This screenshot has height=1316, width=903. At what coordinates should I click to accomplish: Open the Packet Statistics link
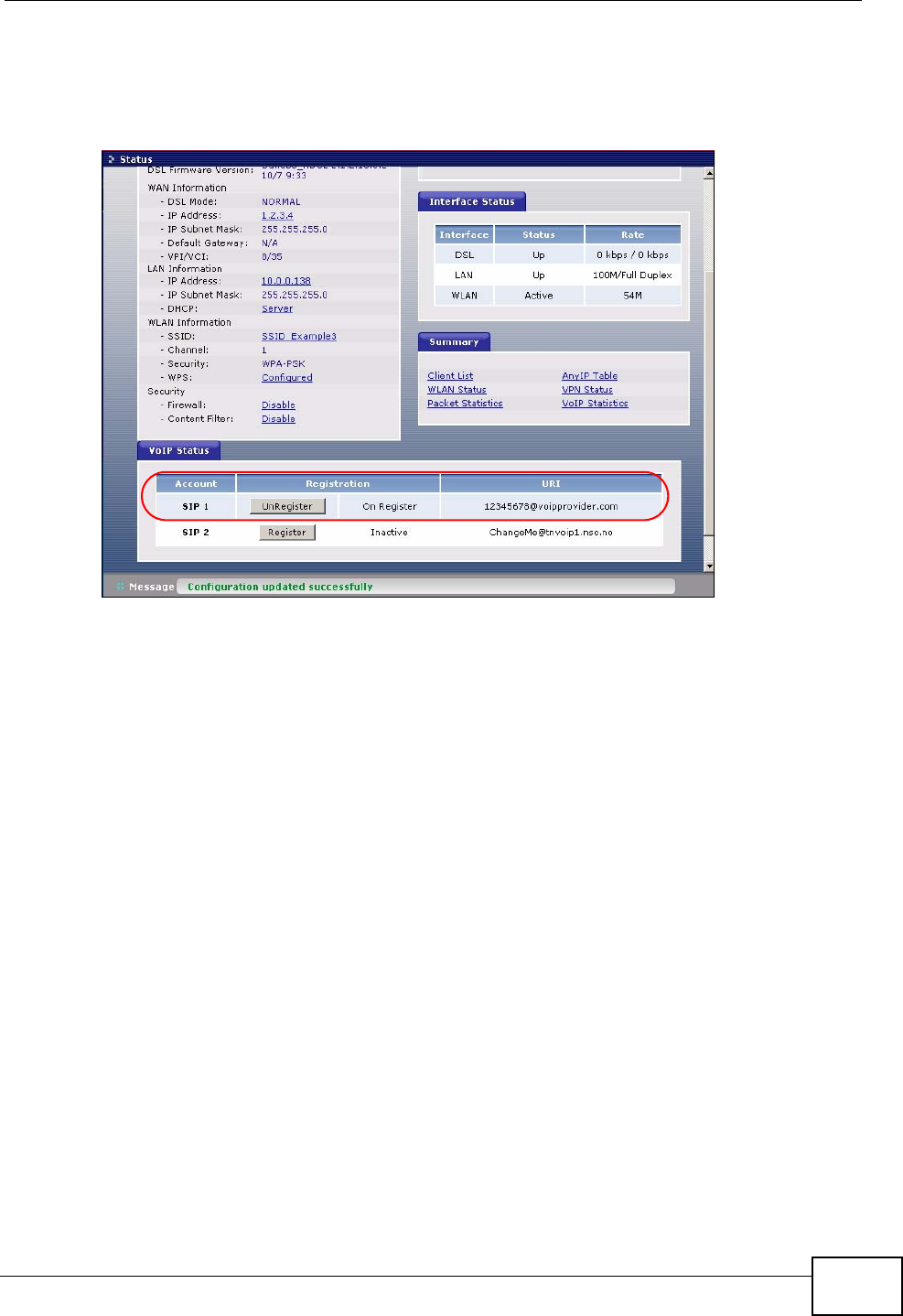pos(465,404)
